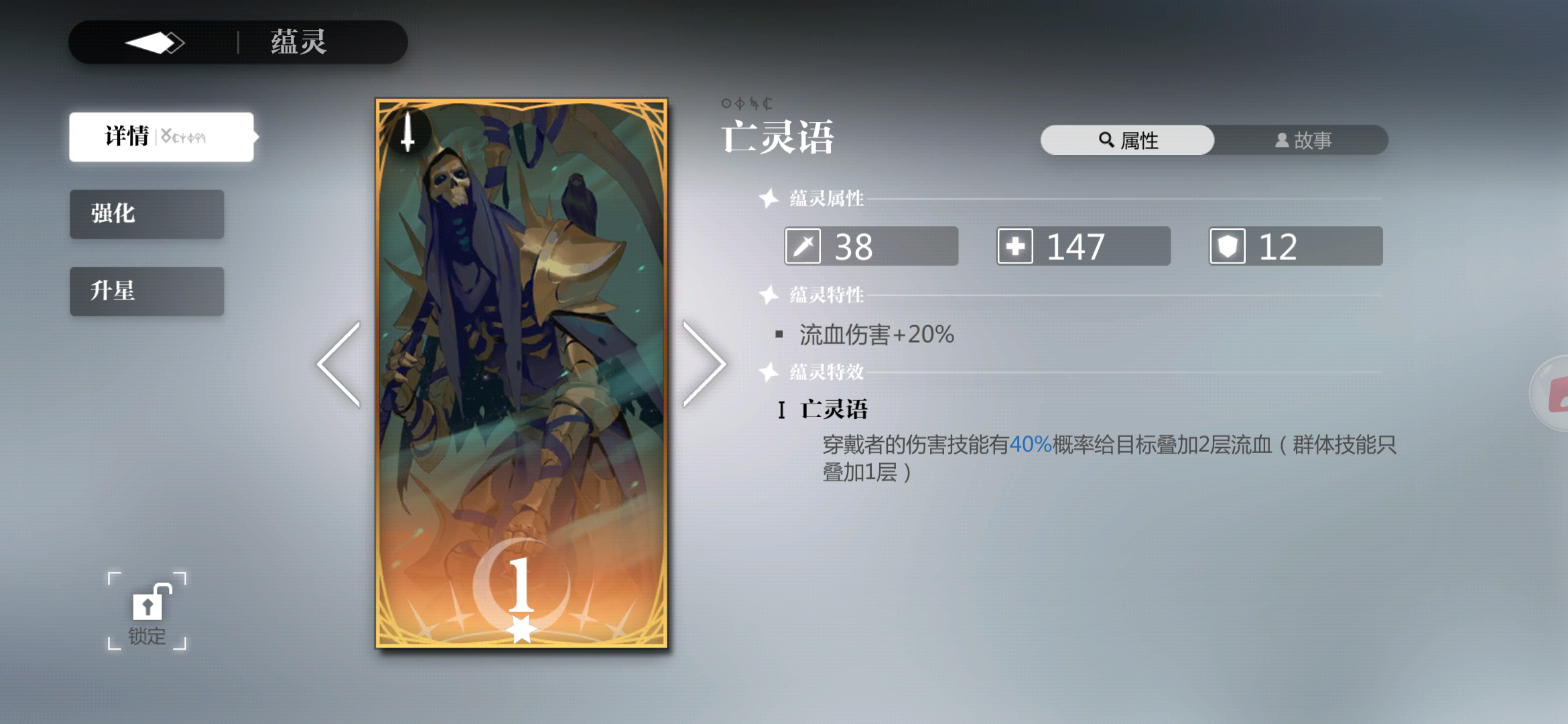This screenshot has width=1568, height=724.
Task: Click the blue 40% probability text
Action: (x=1030, y=444)
